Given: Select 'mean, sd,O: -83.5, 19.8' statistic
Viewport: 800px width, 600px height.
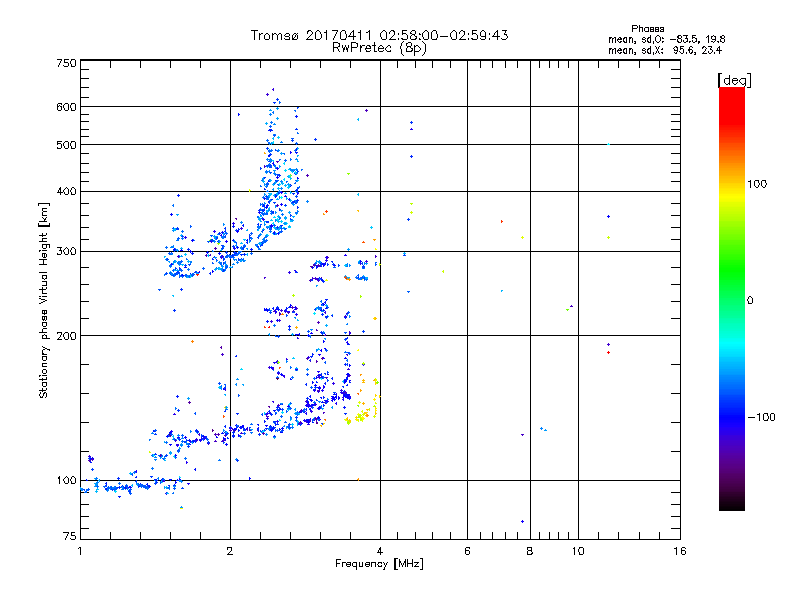Looking at the screenshot, I should point(666,39).
